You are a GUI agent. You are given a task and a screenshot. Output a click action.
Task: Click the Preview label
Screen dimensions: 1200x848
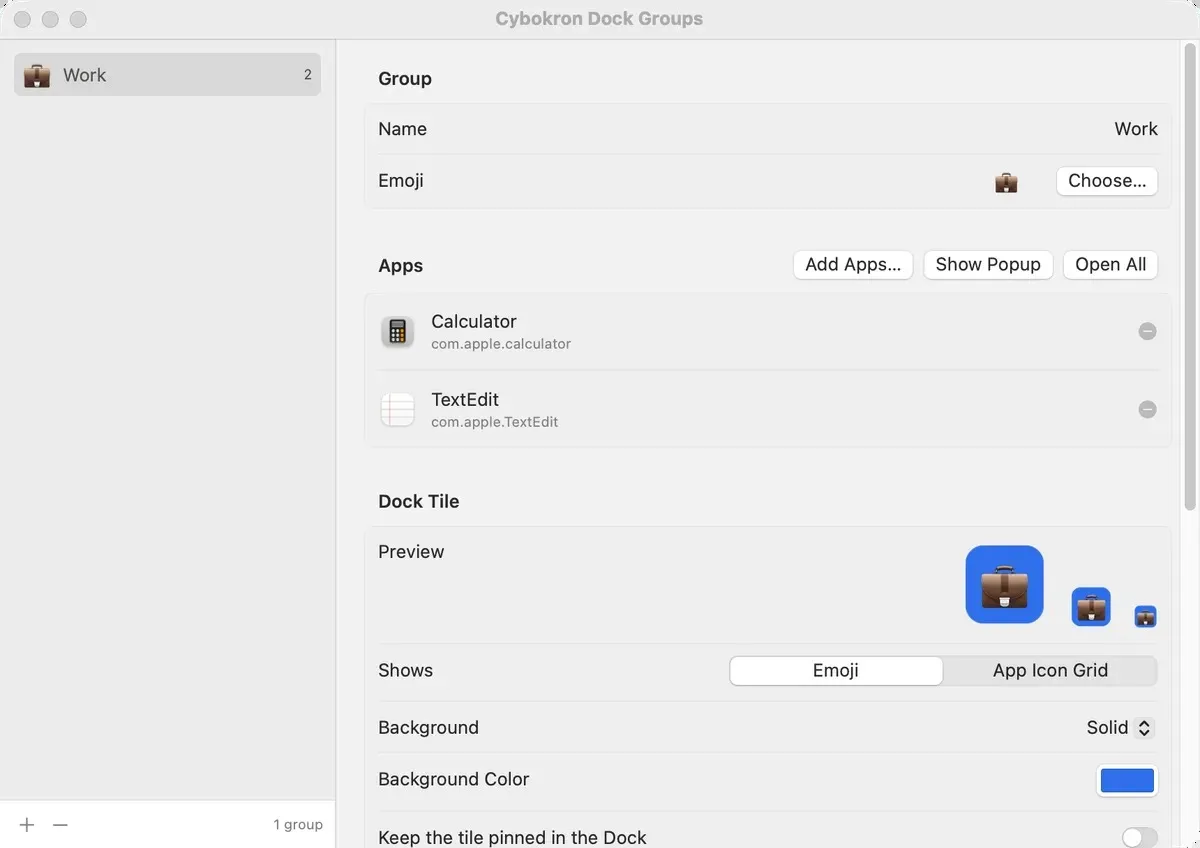coord(411,552)
